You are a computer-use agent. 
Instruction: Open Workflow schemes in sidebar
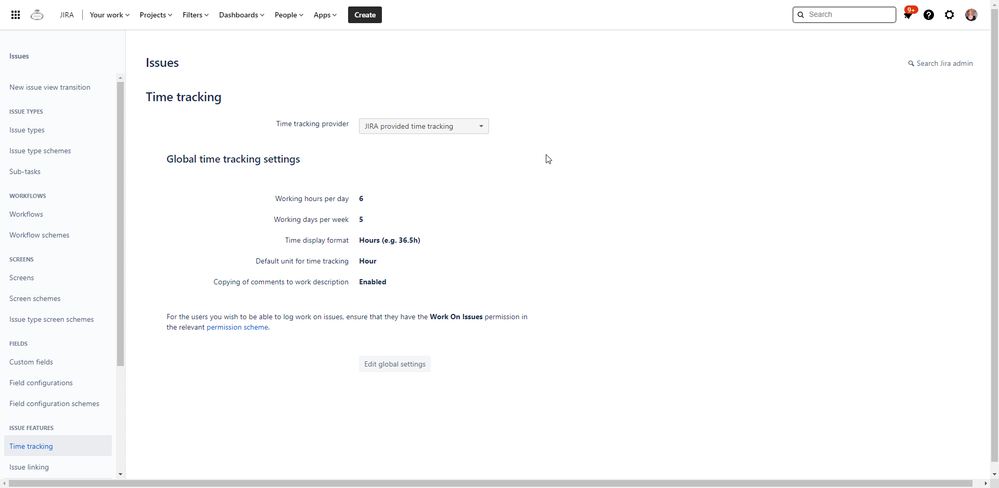tap(40, 235)
